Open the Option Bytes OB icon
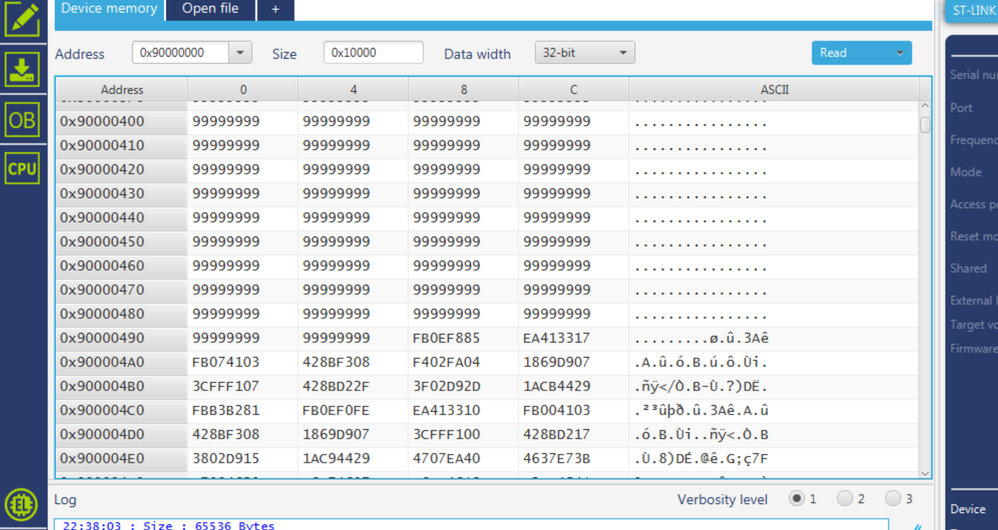Image resolution: width=998 pixels, height=530 pixels. click(x=22, y=120)
